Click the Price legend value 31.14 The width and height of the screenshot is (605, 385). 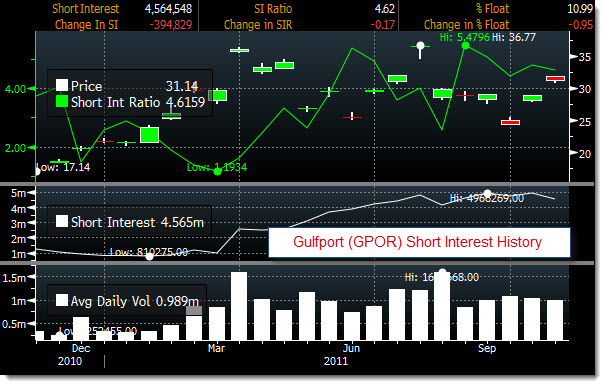pos(182,86)
